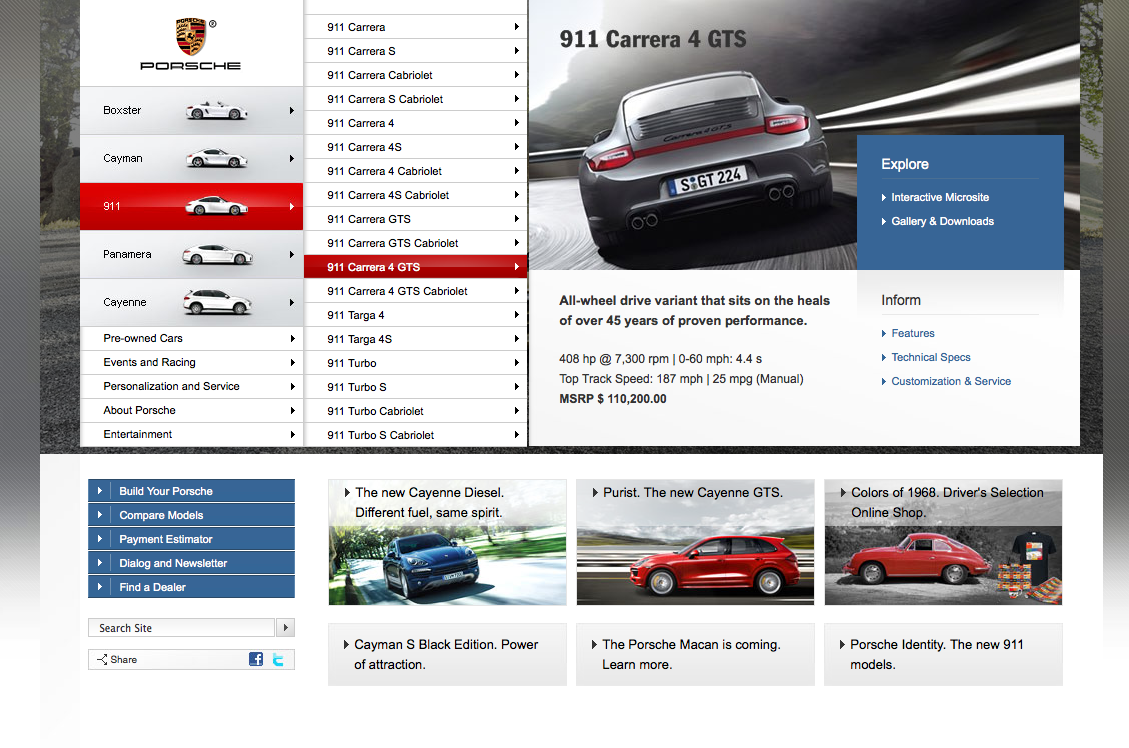Click the Facebook share icon
The height and width of the screenshot is (748, 1129).
pyautogui.click(x=256, y=659)
